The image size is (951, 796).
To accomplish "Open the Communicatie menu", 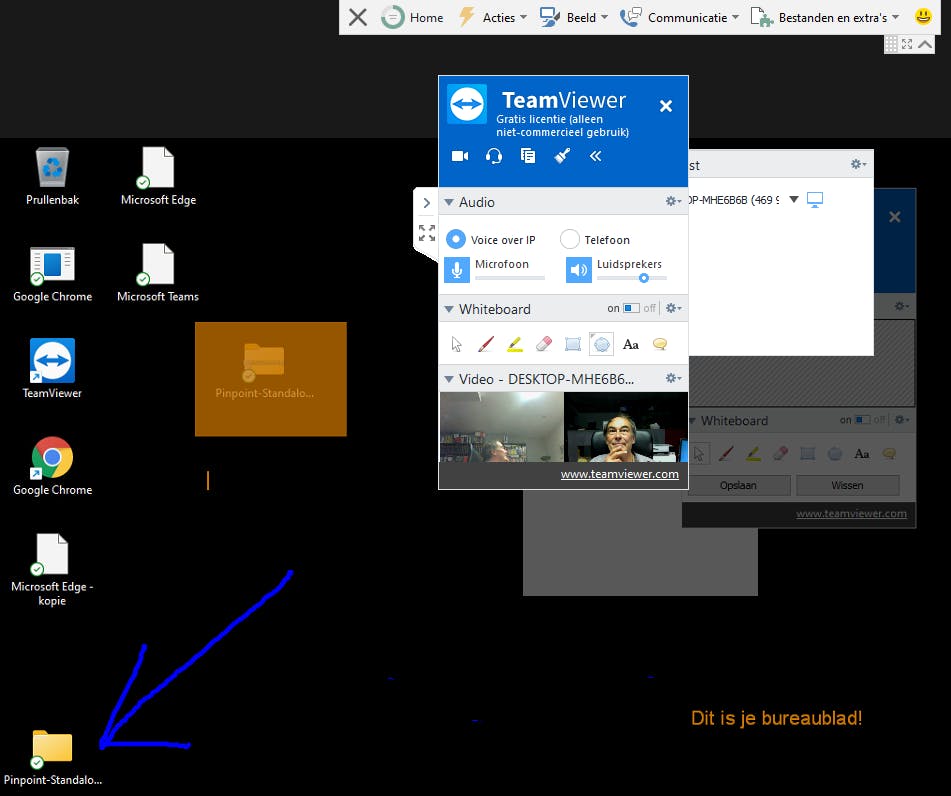I will (679, 18).
